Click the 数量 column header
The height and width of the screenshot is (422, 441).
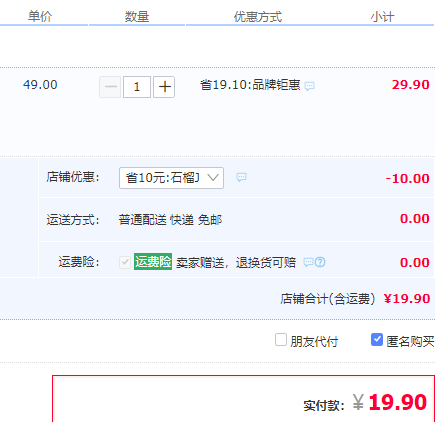coord(137,16)
